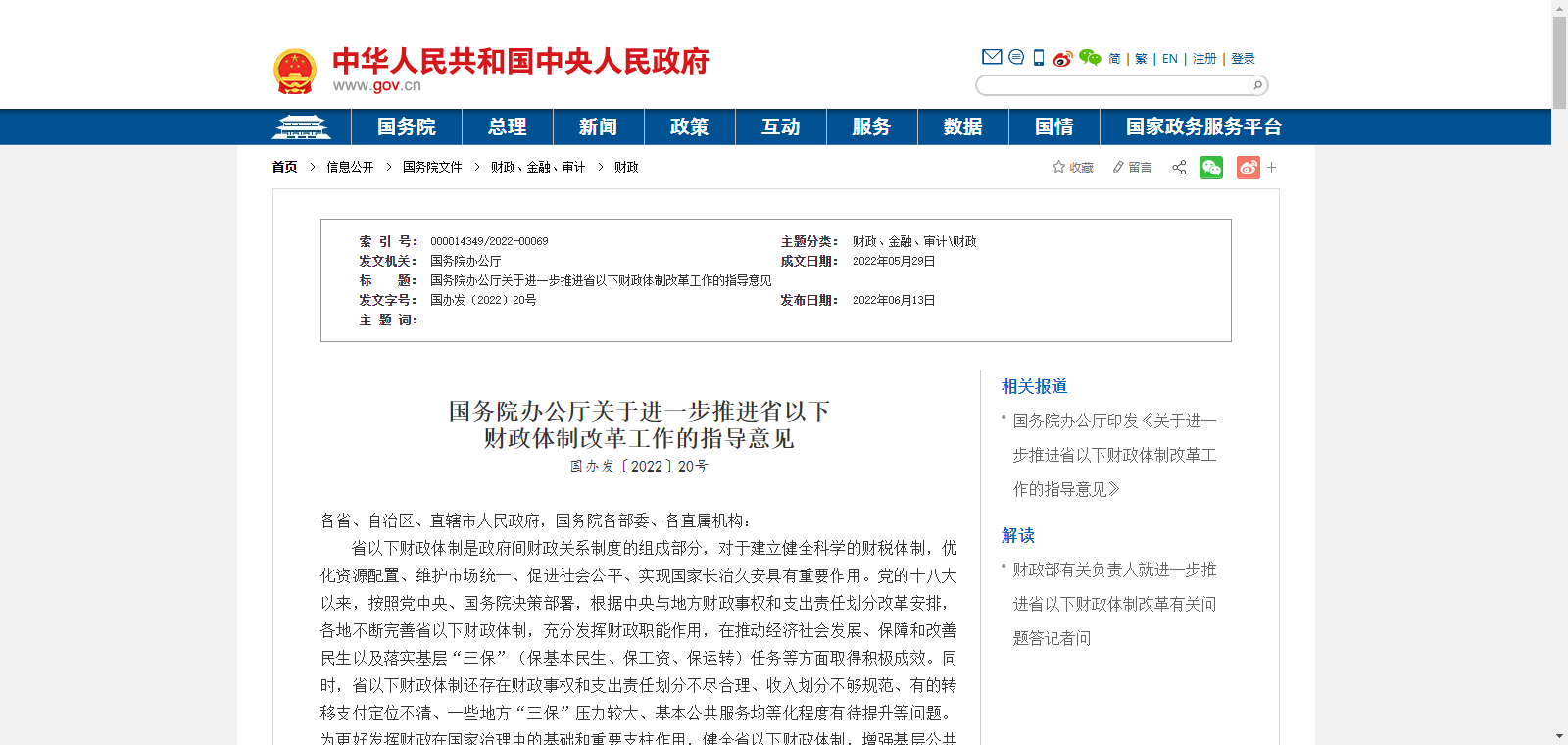Click the 成文日期 value 2022年05月29日
1568x745 pixels.
894,261
